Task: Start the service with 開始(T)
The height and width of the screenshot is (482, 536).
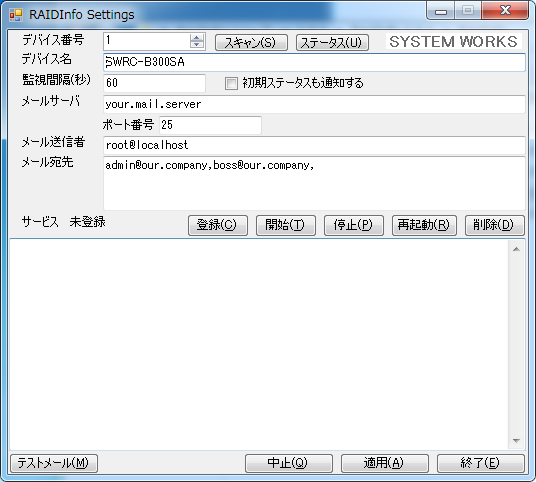Action: coord(285,225)
